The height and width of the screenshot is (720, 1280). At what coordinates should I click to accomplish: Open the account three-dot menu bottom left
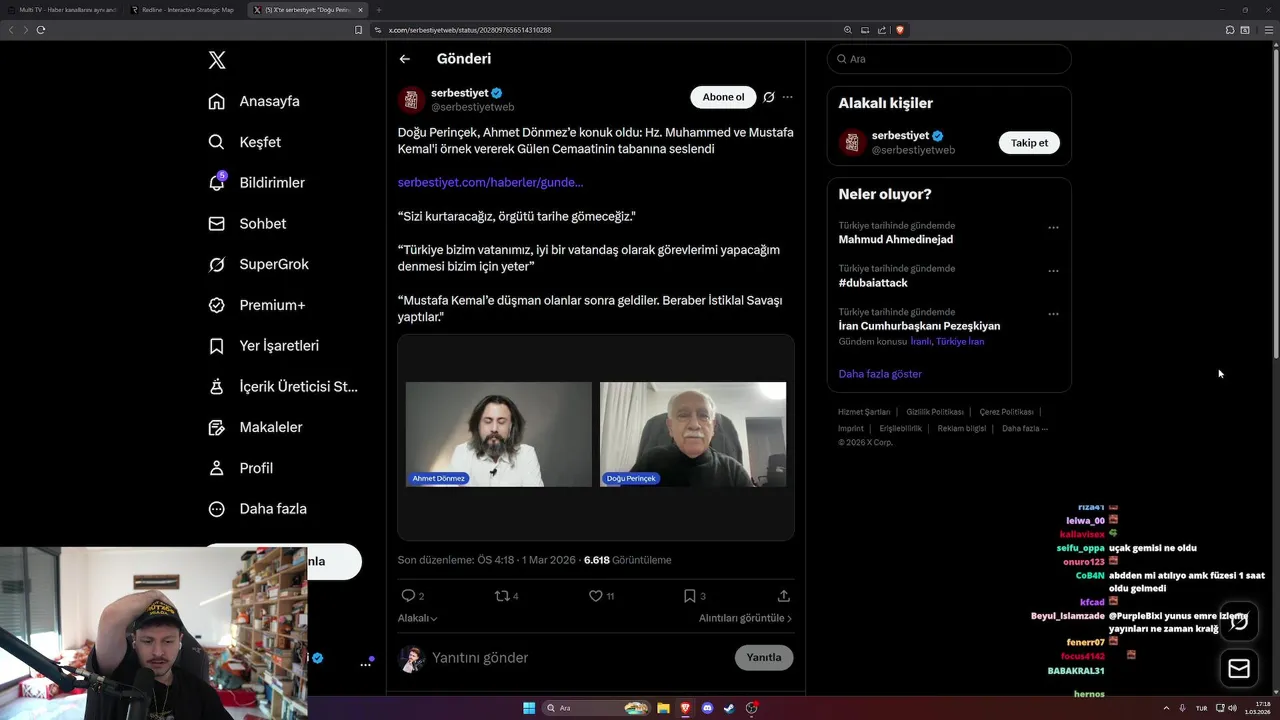pyautogui.click(x=366, y=664)
